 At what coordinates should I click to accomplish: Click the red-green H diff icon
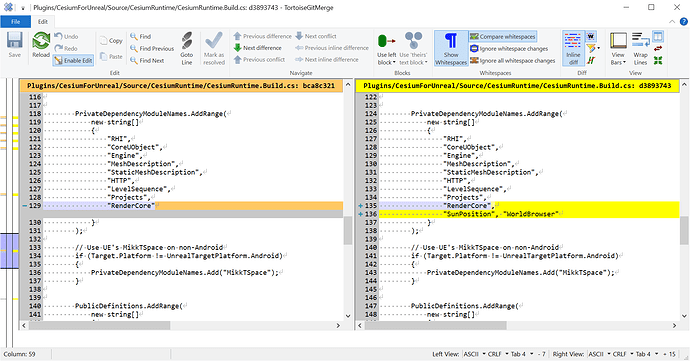click(591, 60)
